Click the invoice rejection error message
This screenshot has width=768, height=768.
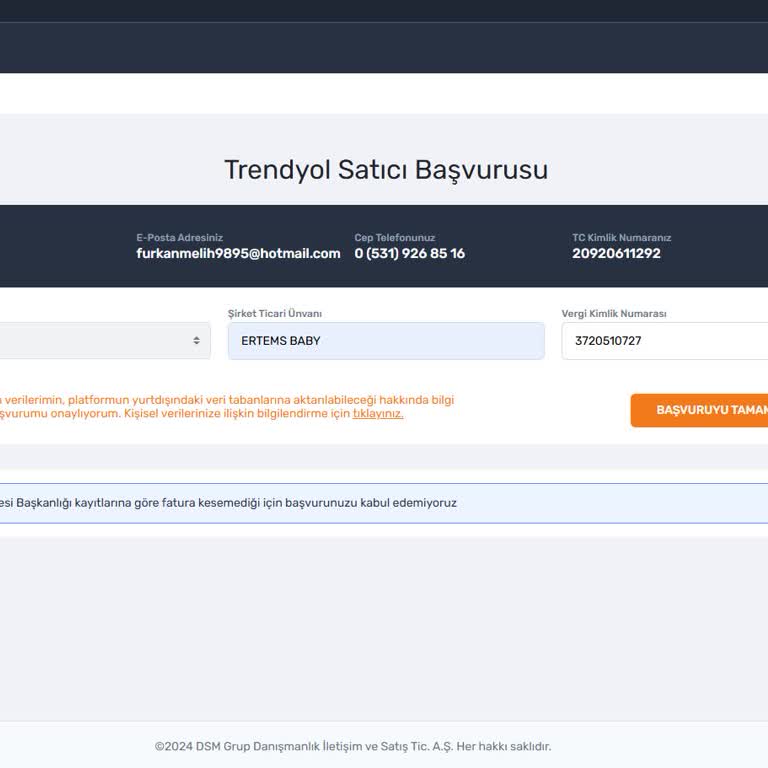click(228, 503)
